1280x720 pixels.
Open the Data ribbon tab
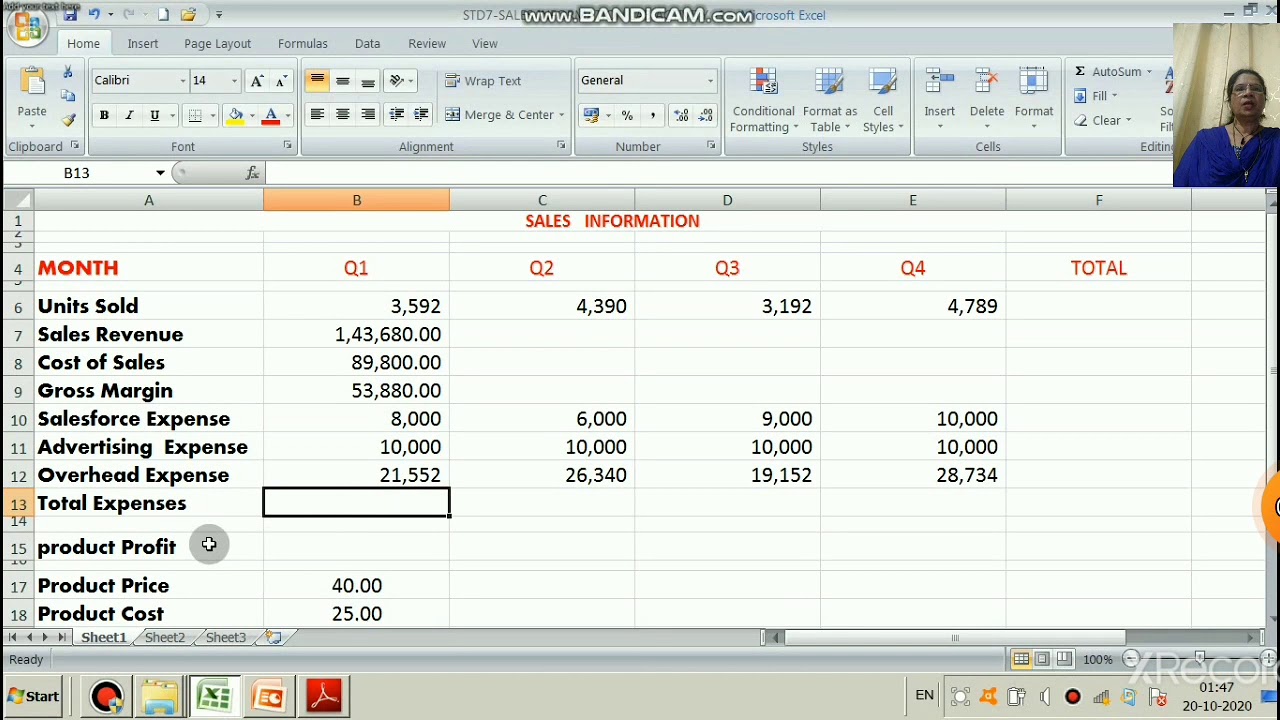tap(367, 44)
